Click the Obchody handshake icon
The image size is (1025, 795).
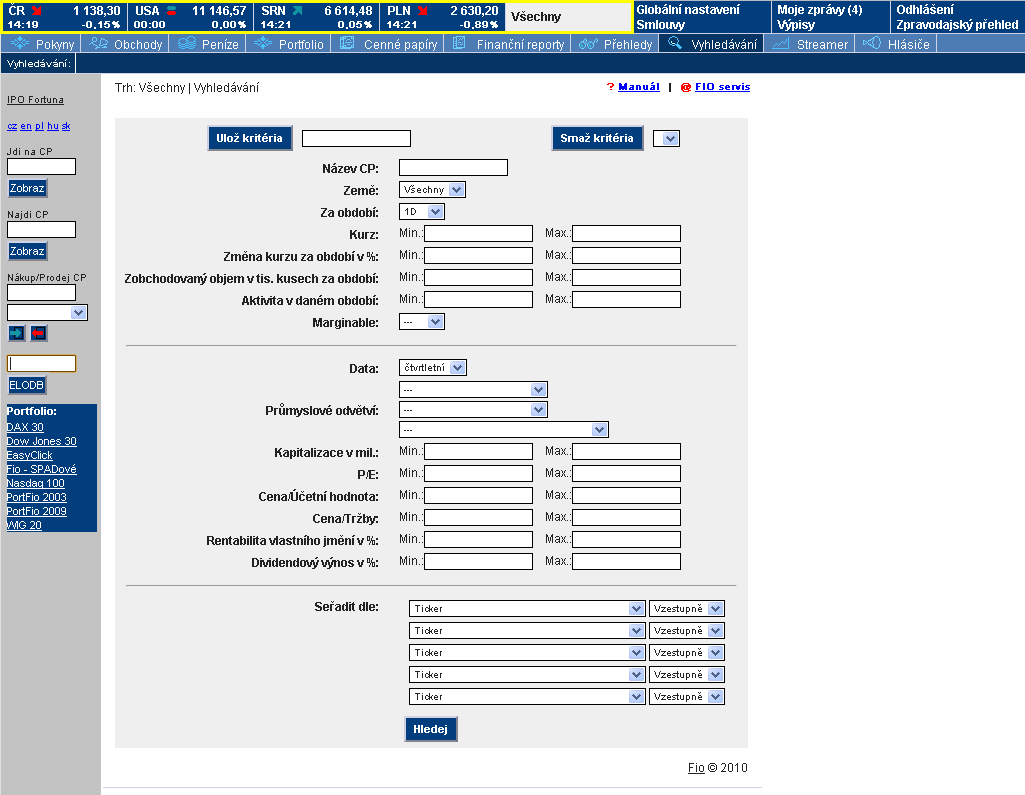98,44
